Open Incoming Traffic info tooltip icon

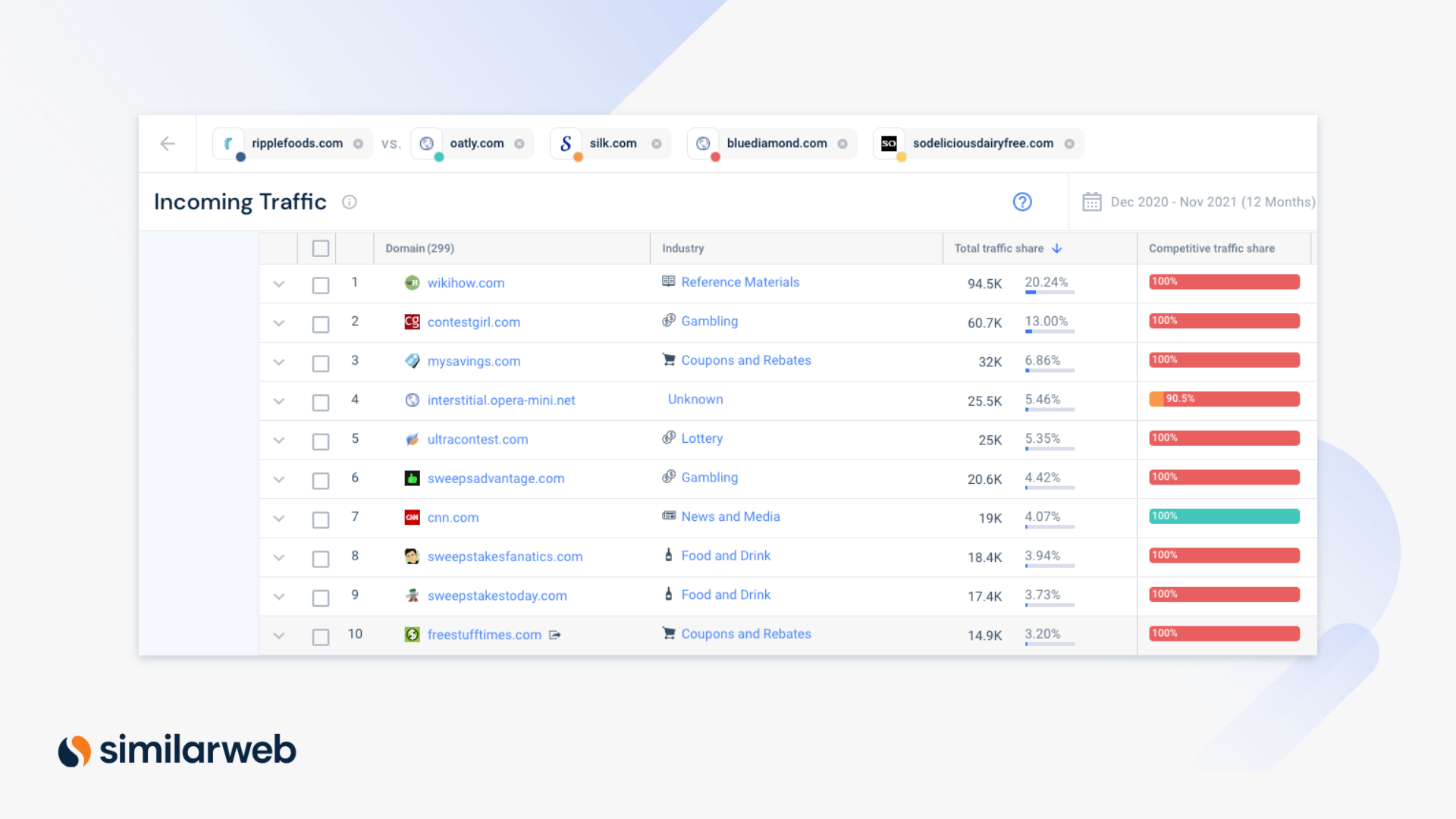pos(350,202)
